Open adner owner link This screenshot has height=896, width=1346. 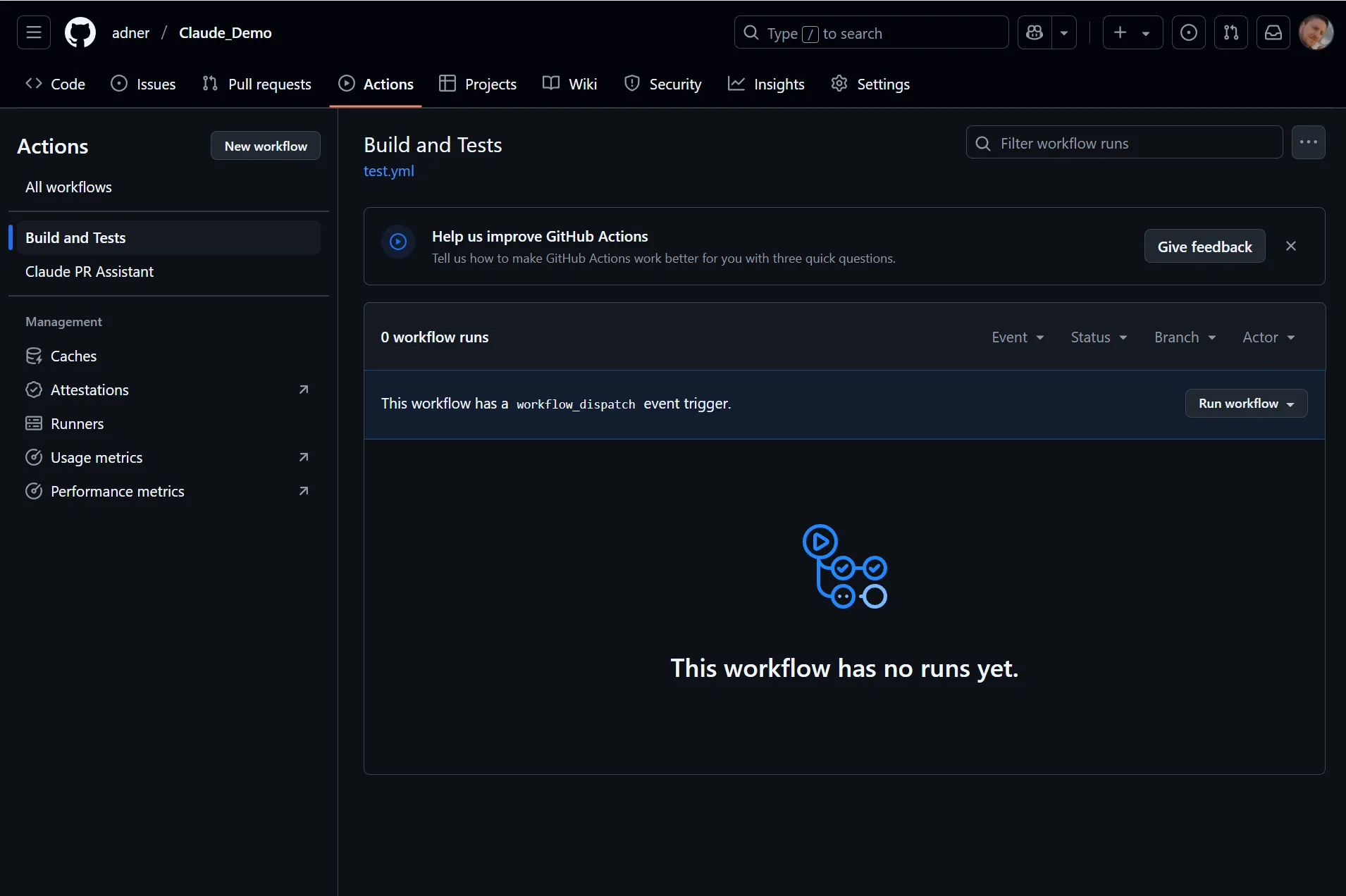131,32
